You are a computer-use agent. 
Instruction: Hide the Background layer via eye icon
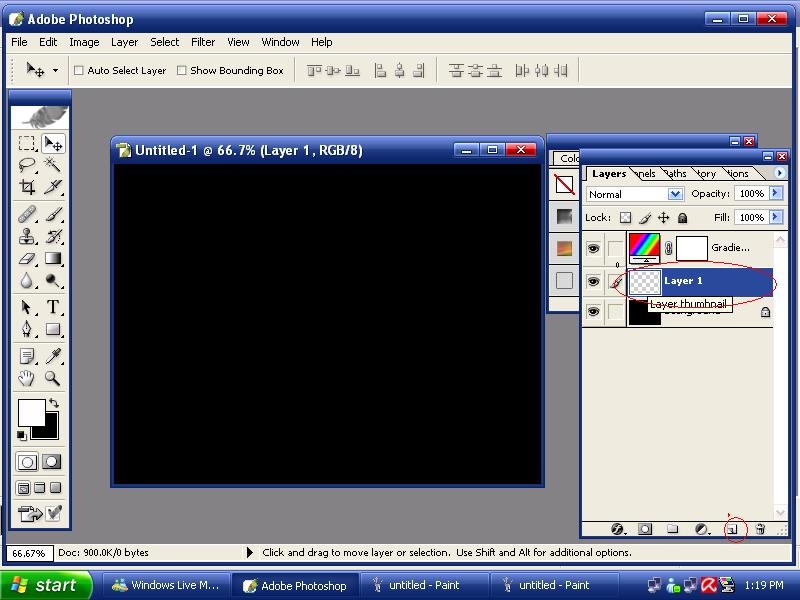click(x=593, y=312)
